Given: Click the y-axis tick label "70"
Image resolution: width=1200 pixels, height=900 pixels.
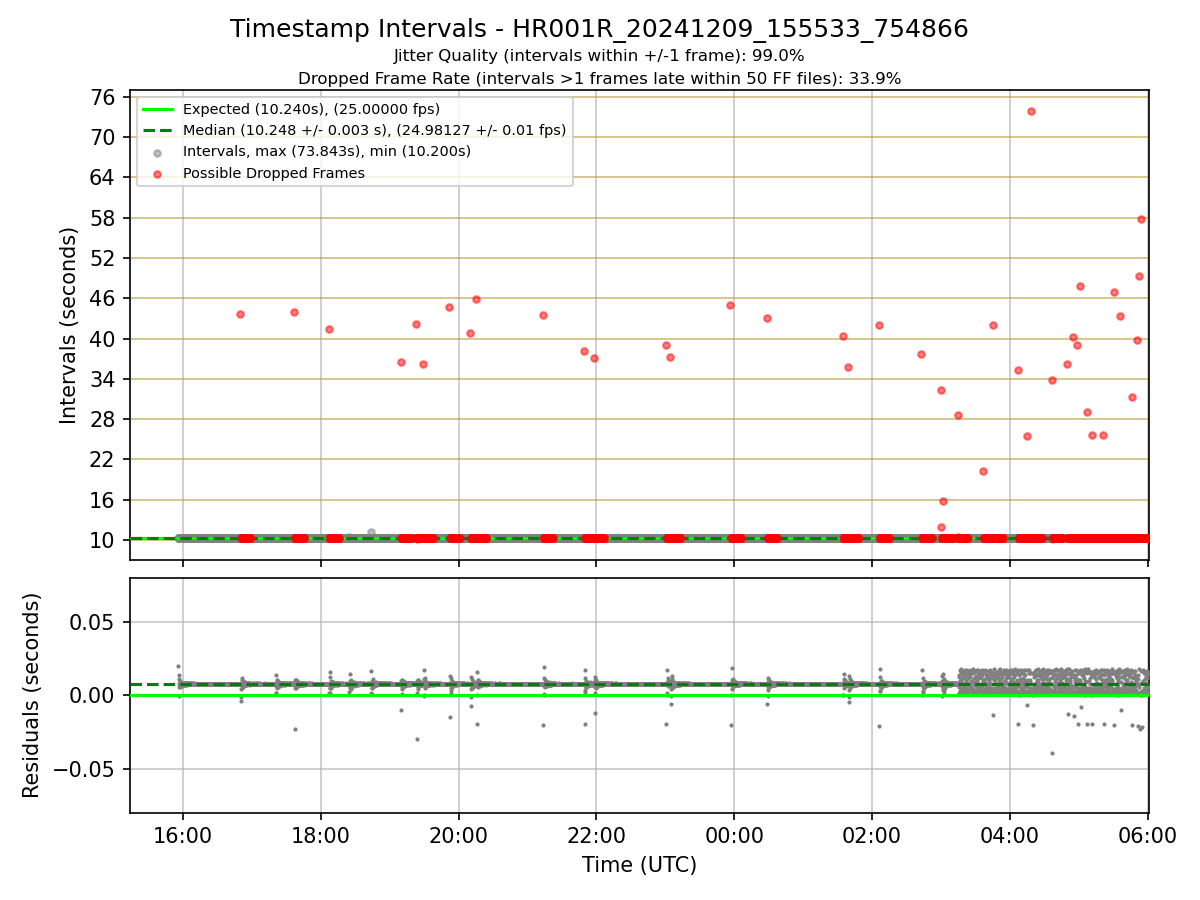Looking at the screenshot, I should tap(103, 137).
